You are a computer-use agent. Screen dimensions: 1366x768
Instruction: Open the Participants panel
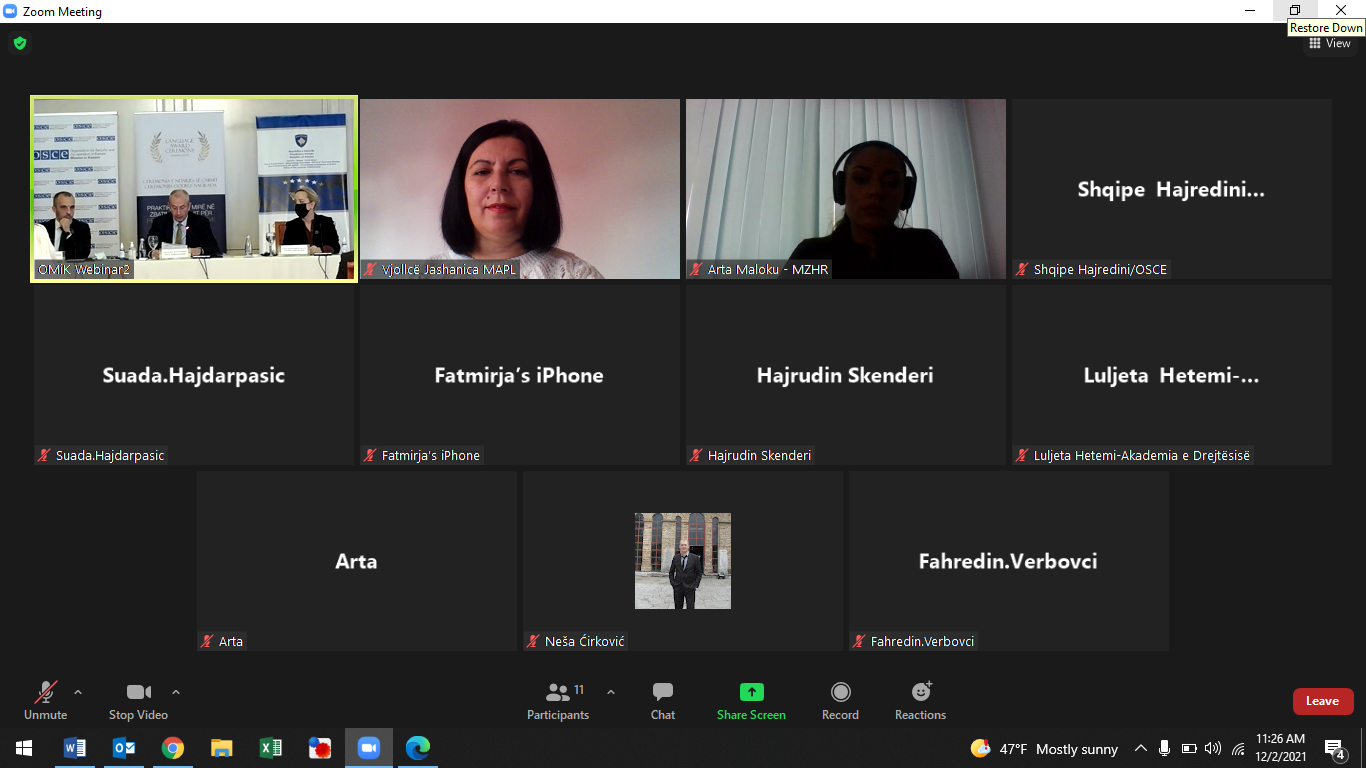pos(558,700)
